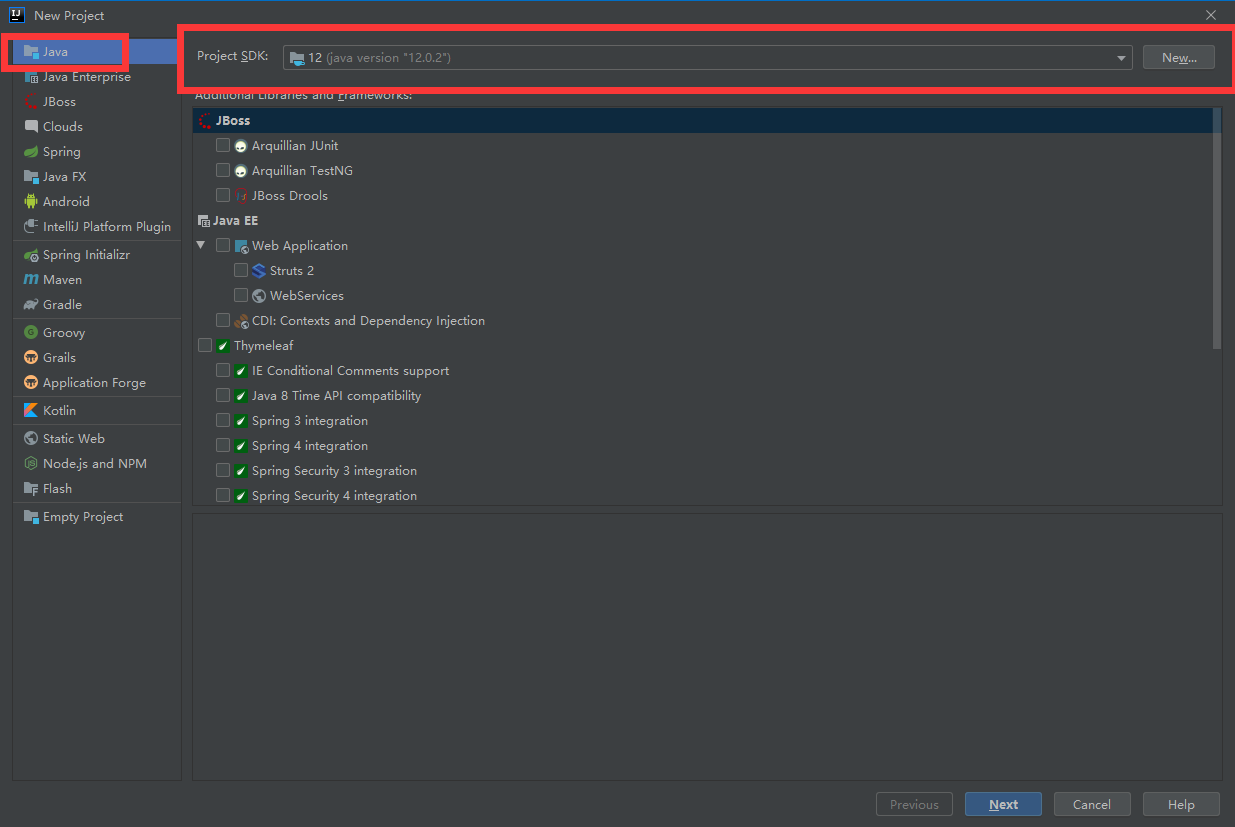The image size is (1235, 827).
Task: Select Node.js and NPM project type
Action: coord(97,464)
